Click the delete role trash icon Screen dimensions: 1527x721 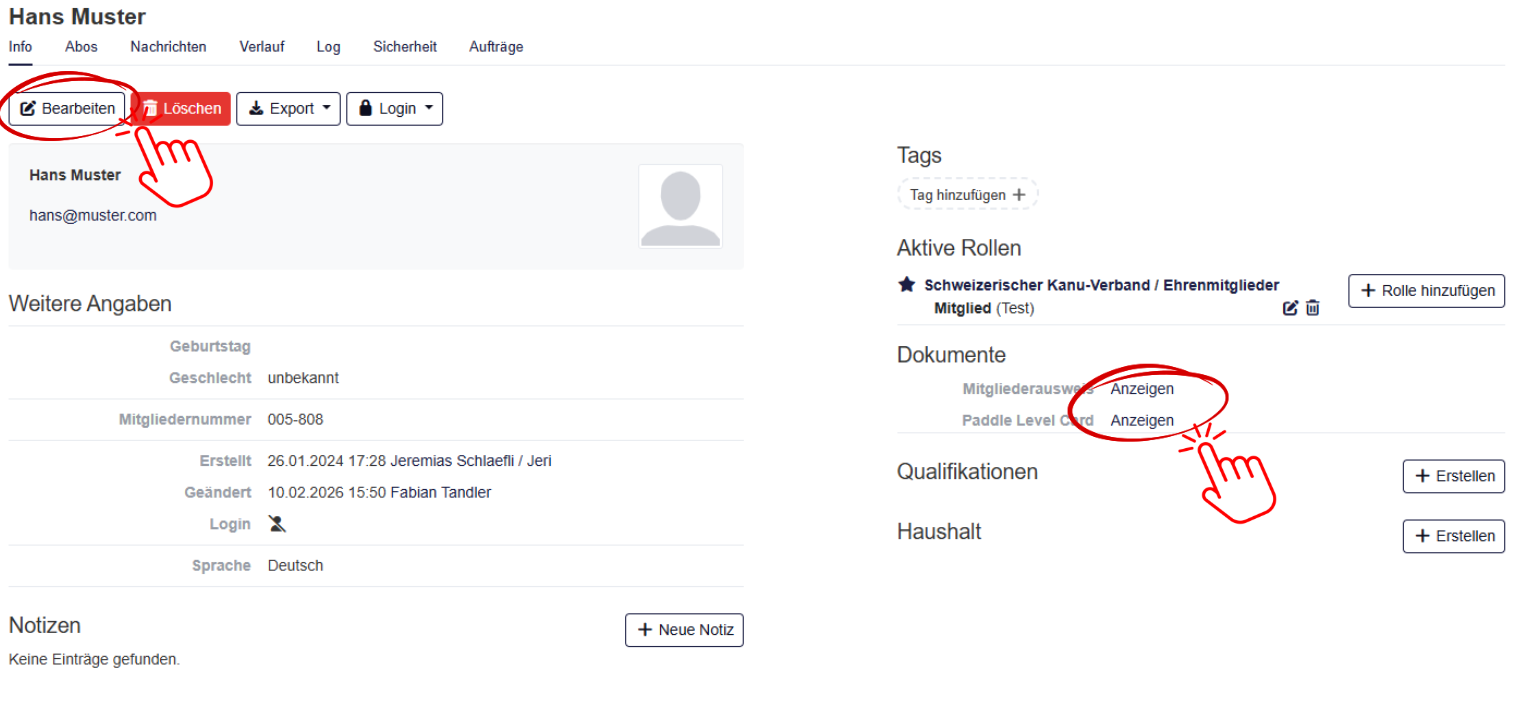pyautogui.click(x=1313, y=308)
